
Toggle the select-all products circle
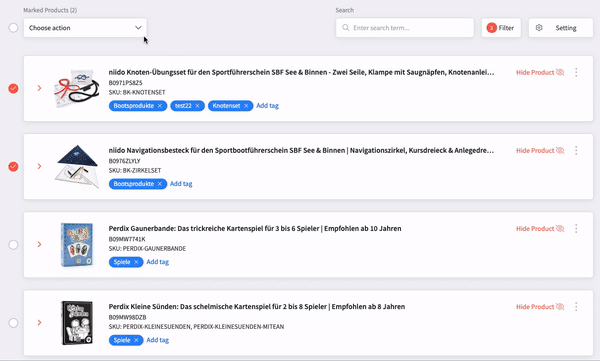(x=13, y=28)
